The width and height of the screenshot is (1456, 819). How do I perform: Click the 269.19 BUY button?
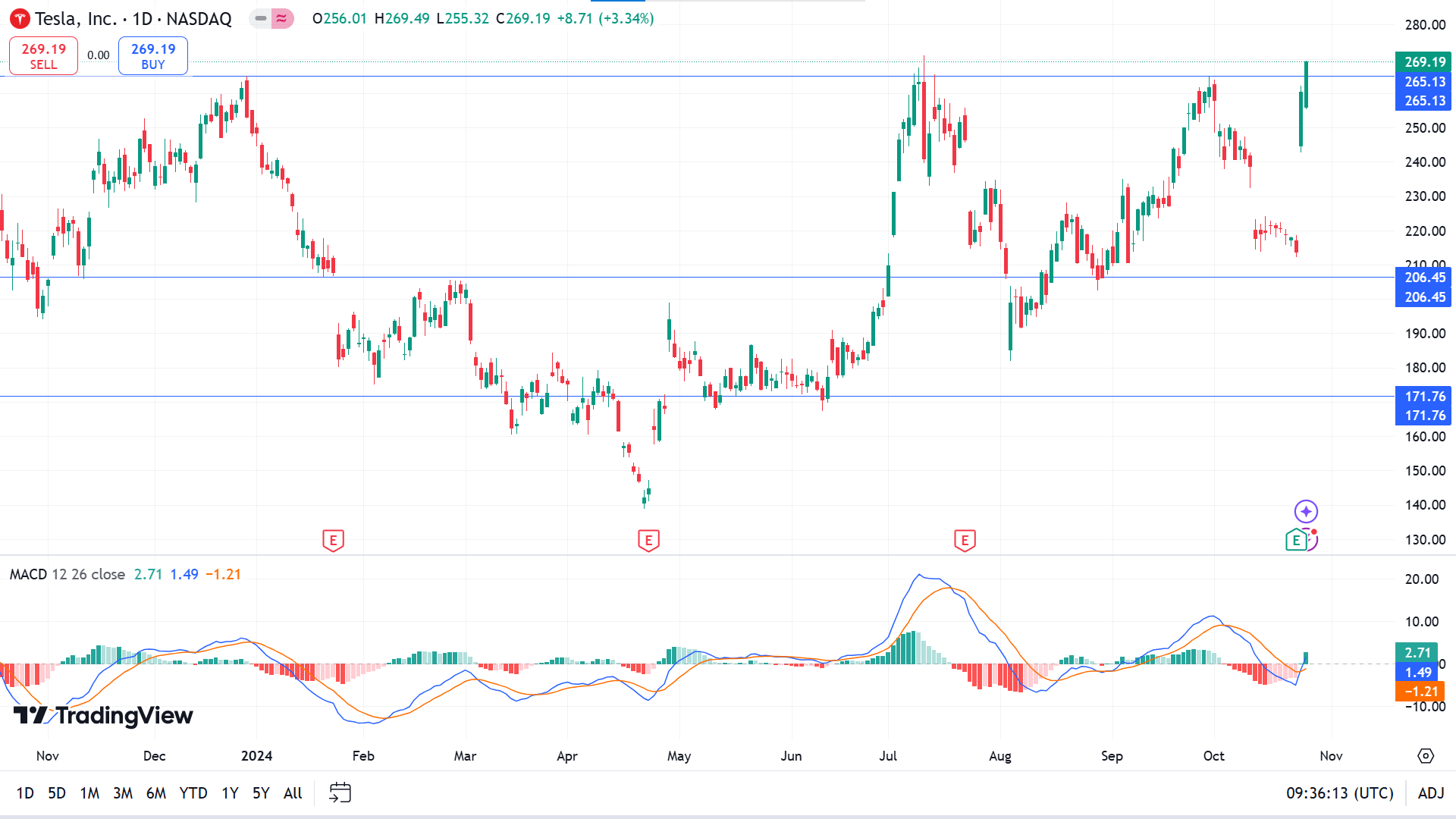pyautogui.click(x=153, y=55)
